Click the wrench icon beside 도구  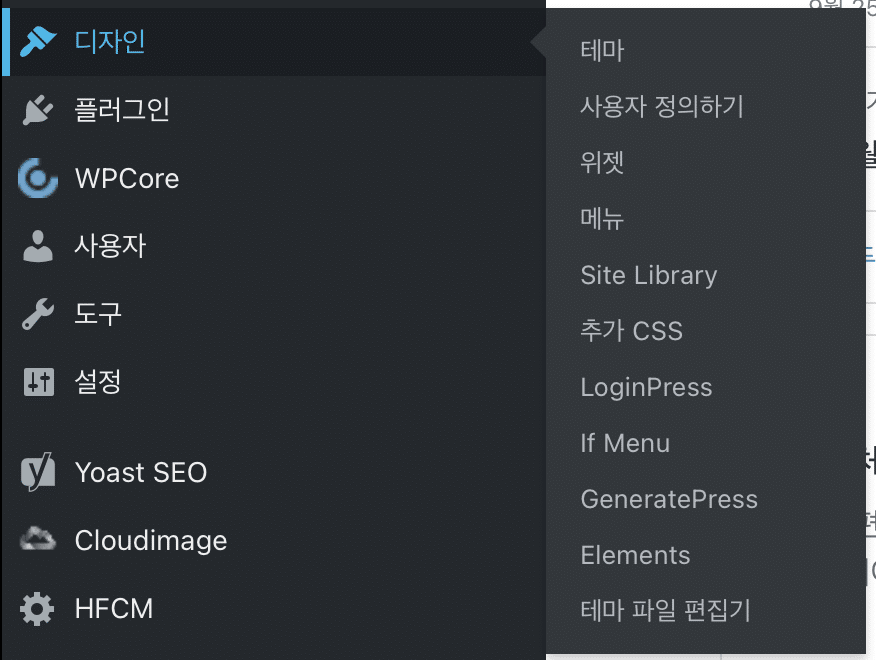38,314
